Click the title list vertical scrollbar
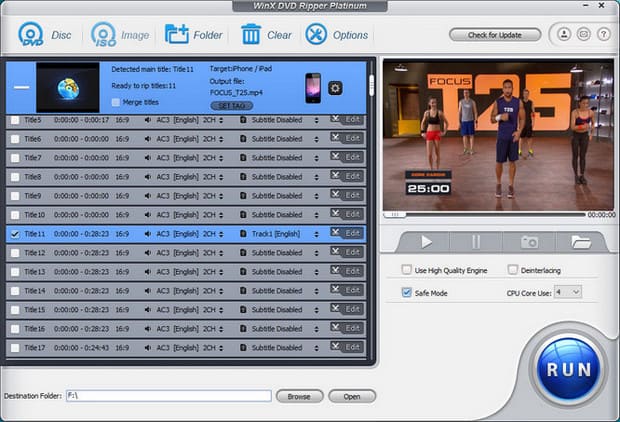 pyautogui.click(x=371, y=85)
